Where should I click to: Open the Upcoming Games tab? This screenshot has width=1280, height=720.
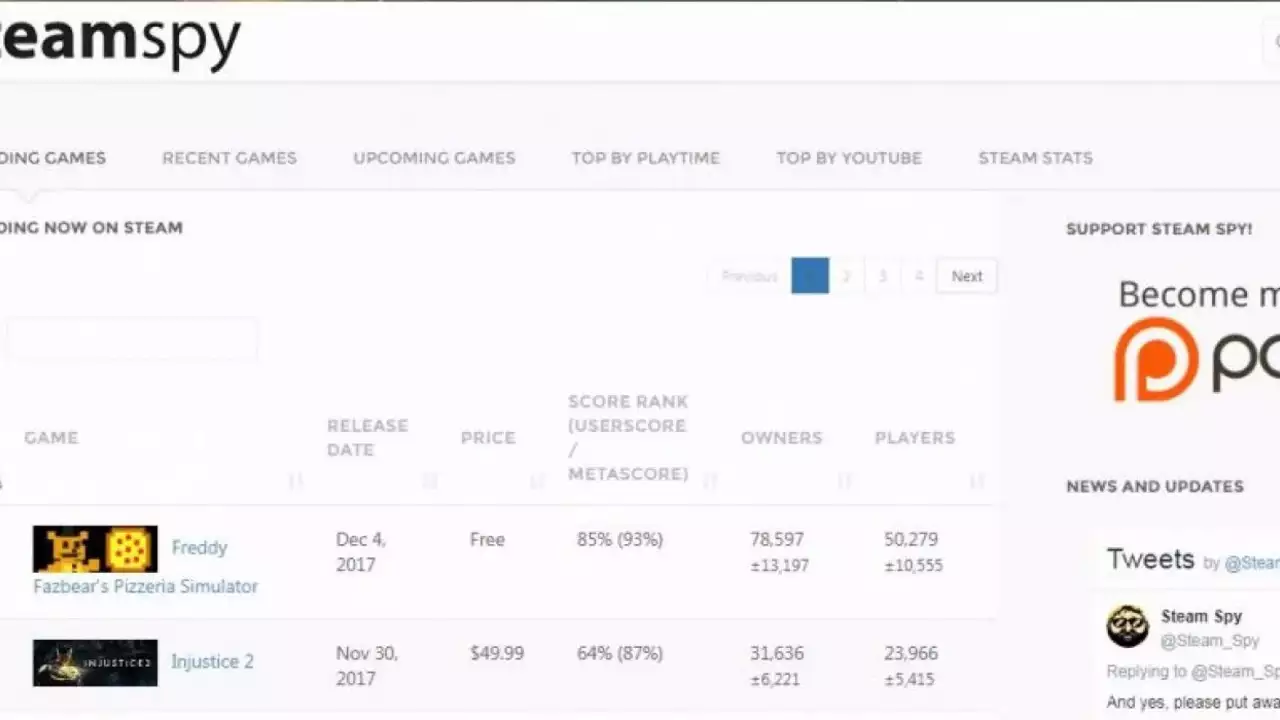tap(434, 158)
